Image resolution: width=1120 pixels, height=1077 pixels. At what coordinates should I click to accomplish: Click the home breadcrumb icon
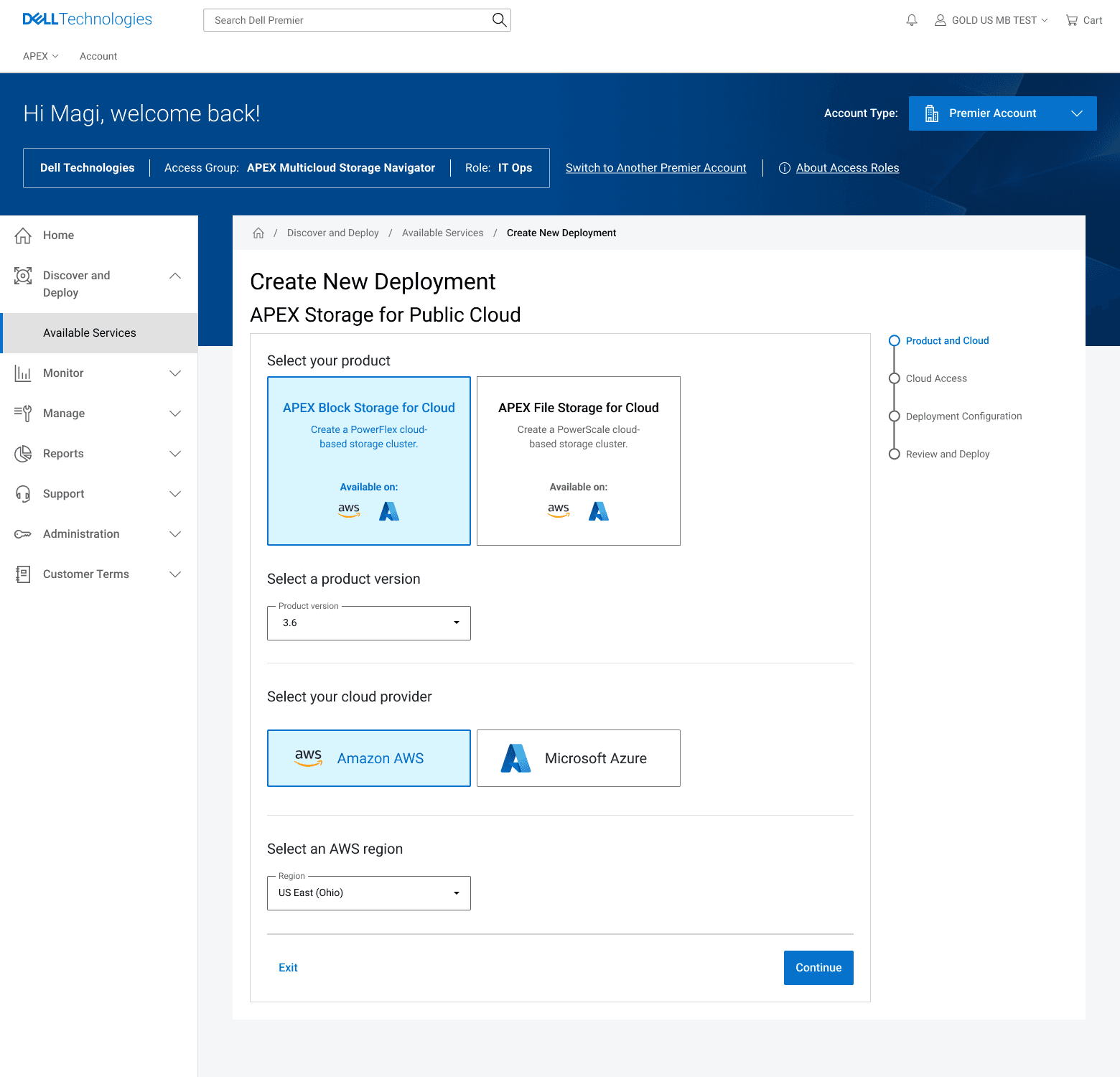pos(258,233)
